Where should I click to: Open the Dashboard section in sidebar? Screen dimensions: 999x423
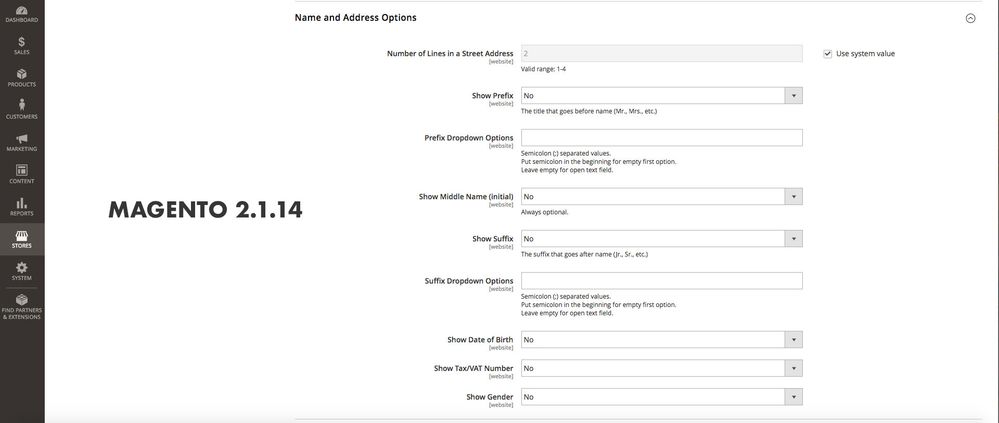(x=22, y=14)
